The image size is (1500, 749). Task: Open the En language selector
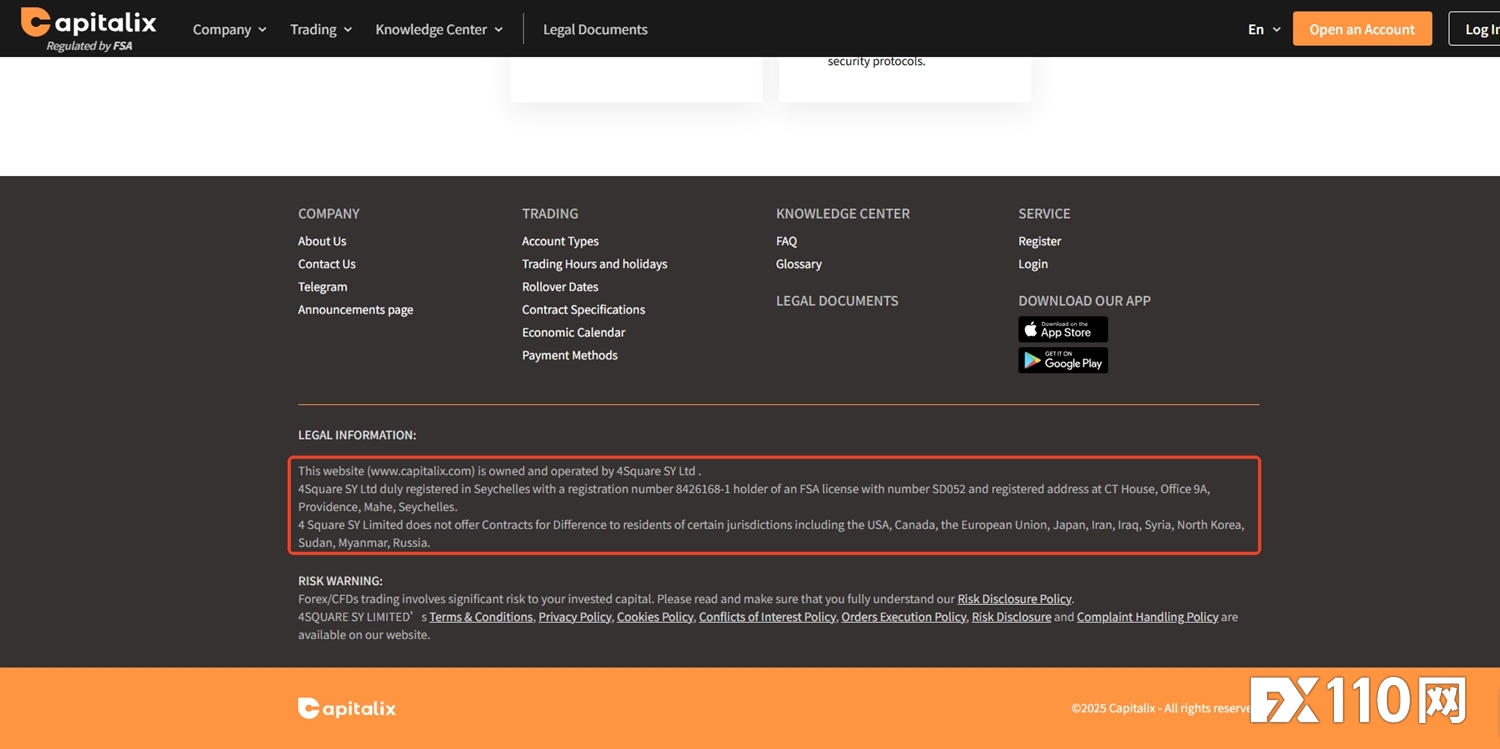[1264, 29]
